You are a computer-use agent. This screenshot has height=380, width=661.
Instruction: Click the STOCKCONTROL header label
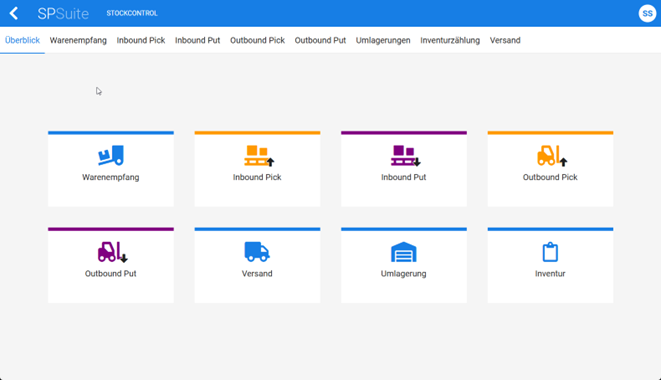132,13
